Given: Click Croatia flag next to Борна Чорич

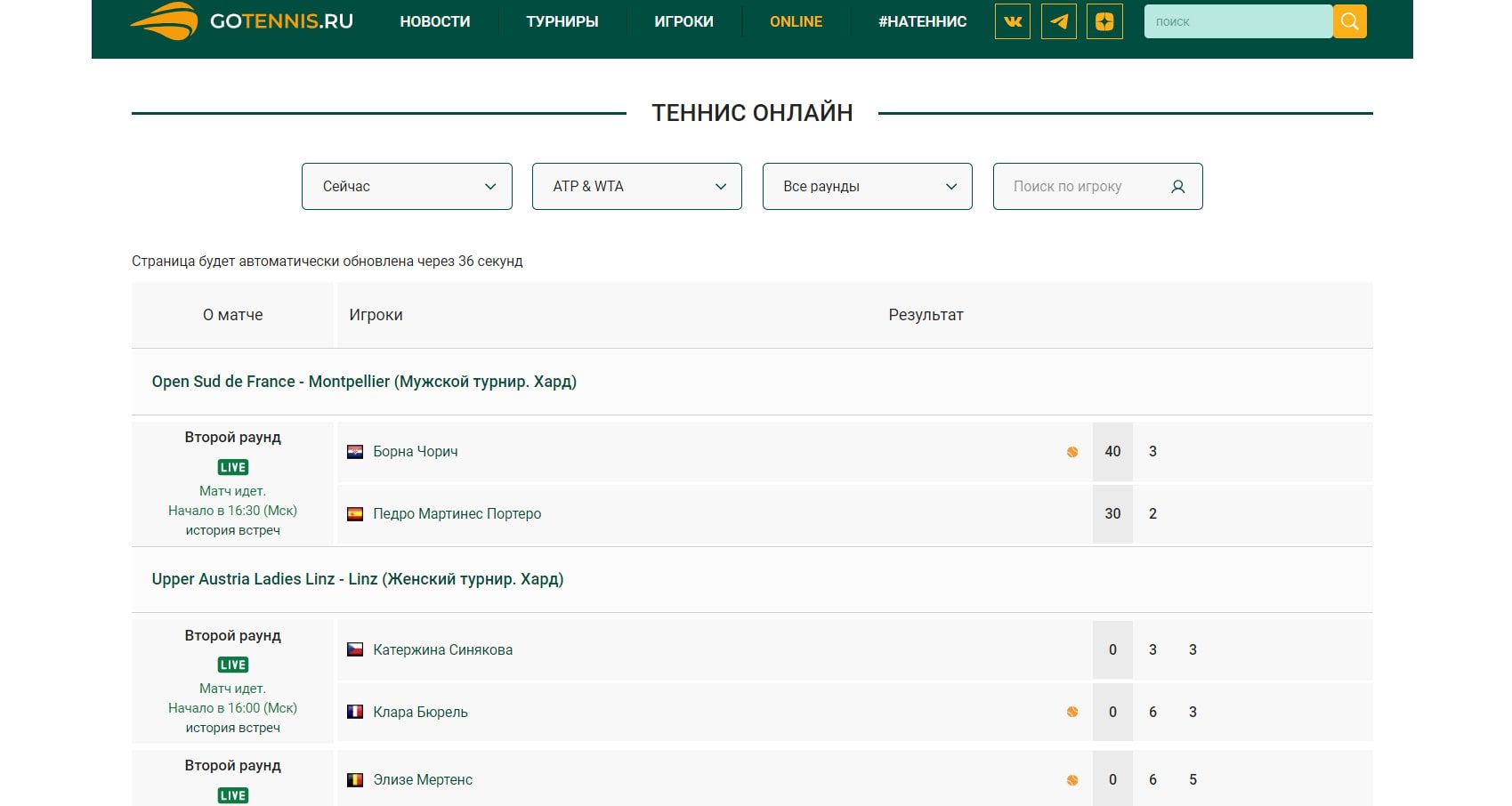Looking at the screenshot, I should click(x=355, y=452).
